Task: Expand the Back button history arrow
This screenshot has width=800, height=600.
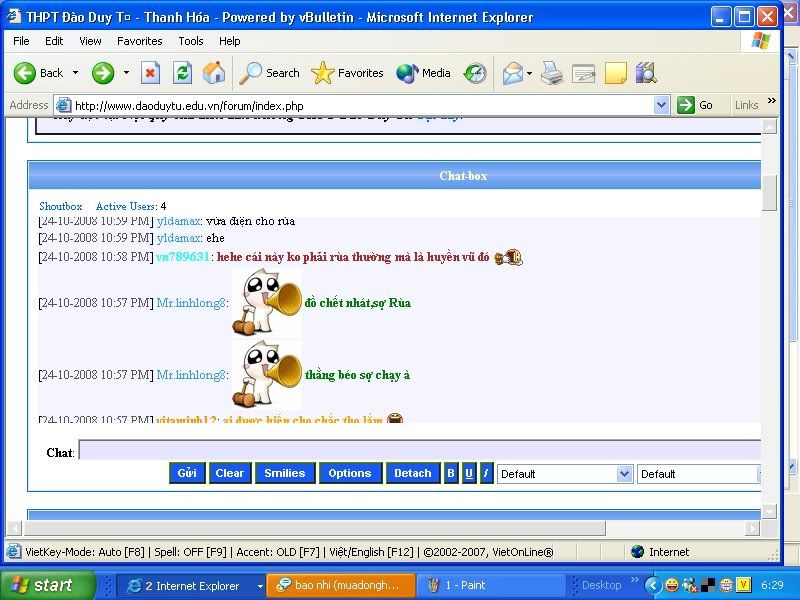Action: [x=75, y=73]
